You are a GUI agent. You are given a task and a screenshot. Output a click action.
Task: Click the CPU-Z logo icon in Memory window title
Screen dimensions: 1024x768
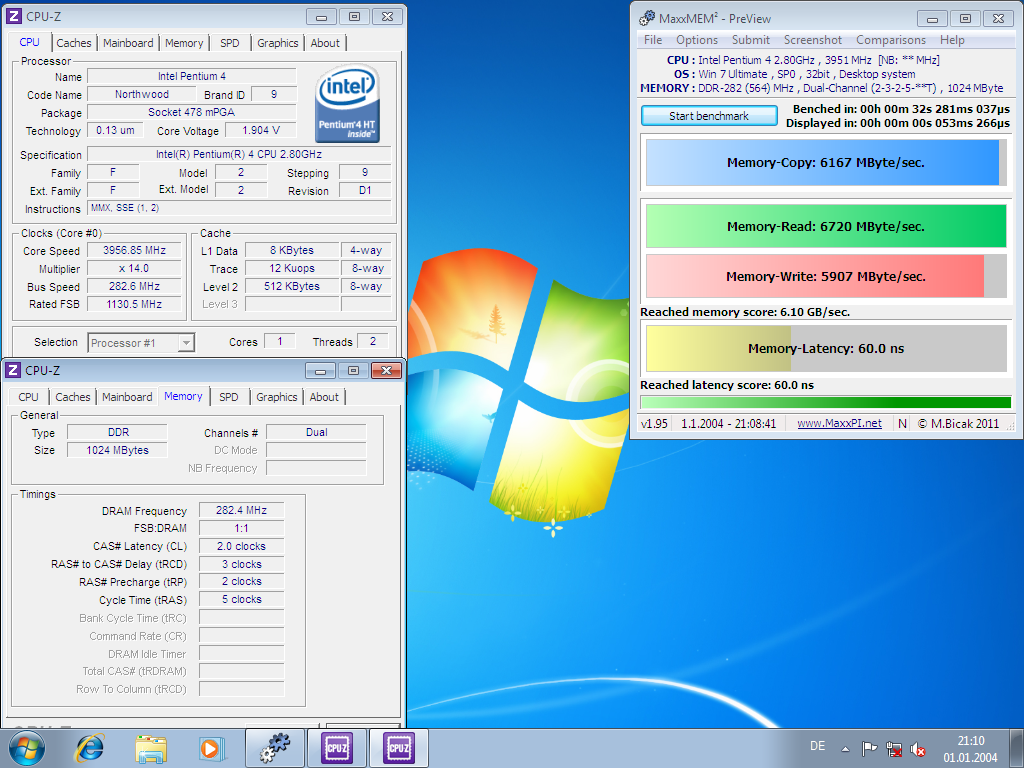(12, 370)
